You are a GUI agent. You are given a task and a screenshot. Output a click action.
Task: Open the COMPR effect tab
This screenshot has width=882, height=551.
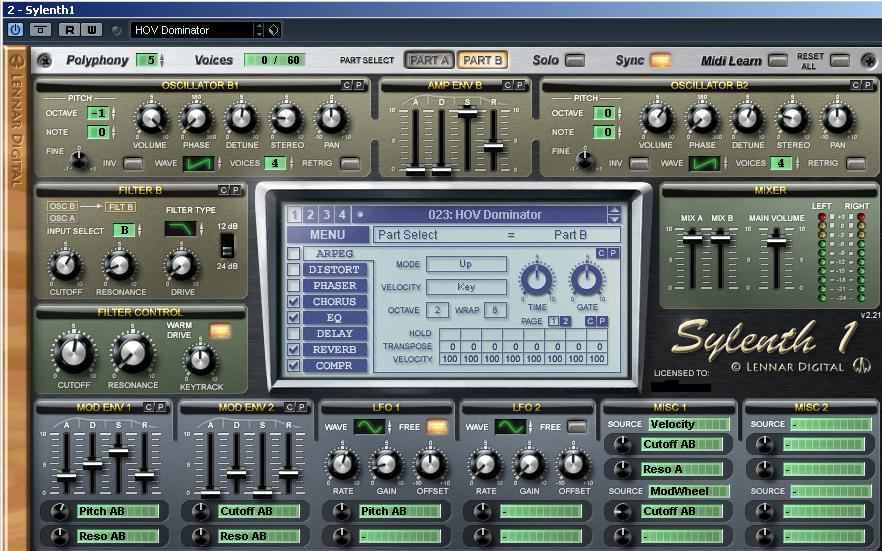334,365
